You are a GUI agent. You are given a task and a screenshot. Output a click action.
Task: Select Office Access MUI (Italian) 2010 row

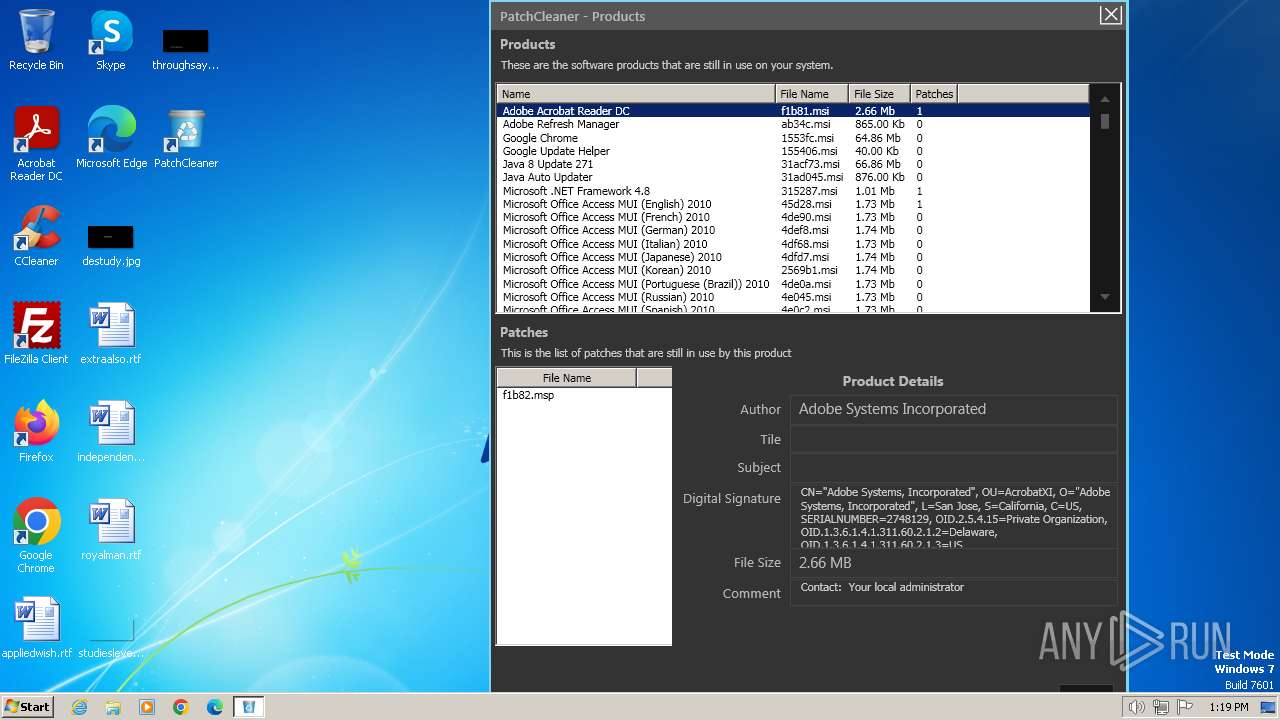pyautogui.click(x=793, y=244)
